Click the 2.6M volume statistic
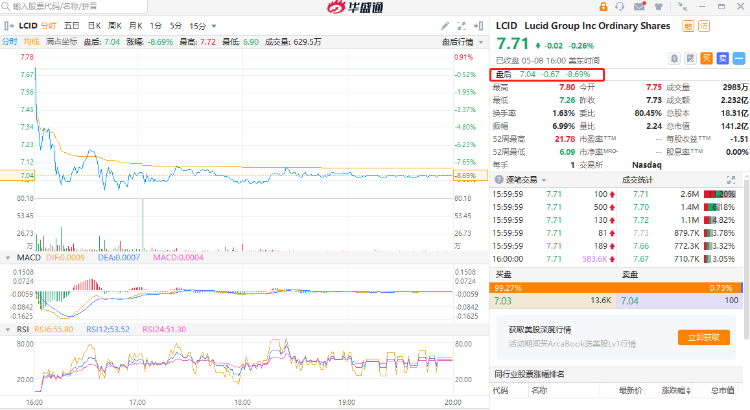Image resolution: width=750 pixels, height=410 pixels. 690,194
